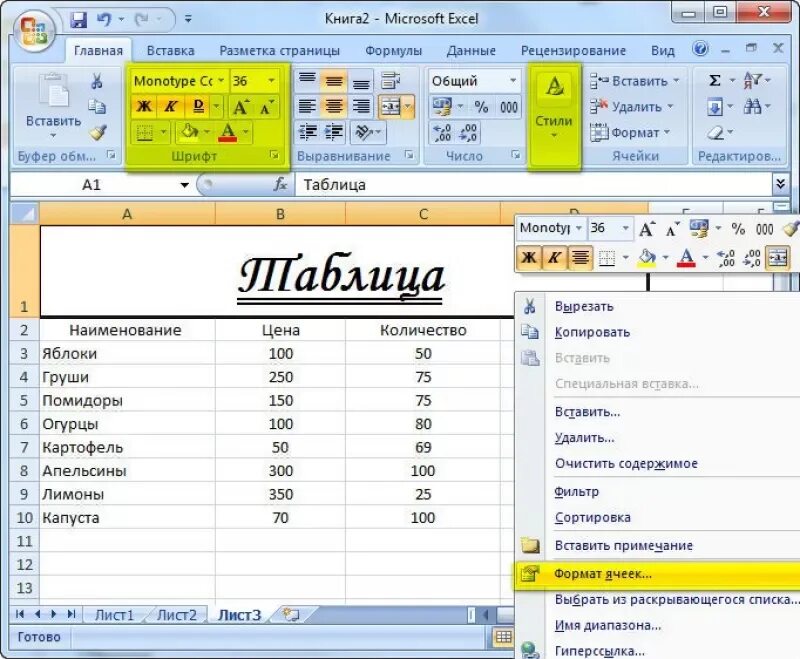The width and height of the screenshot is (800, 659).
Task: Decrease decimal places in ribbon Number group
Action: pyautogui.click(x=468, y=133)
